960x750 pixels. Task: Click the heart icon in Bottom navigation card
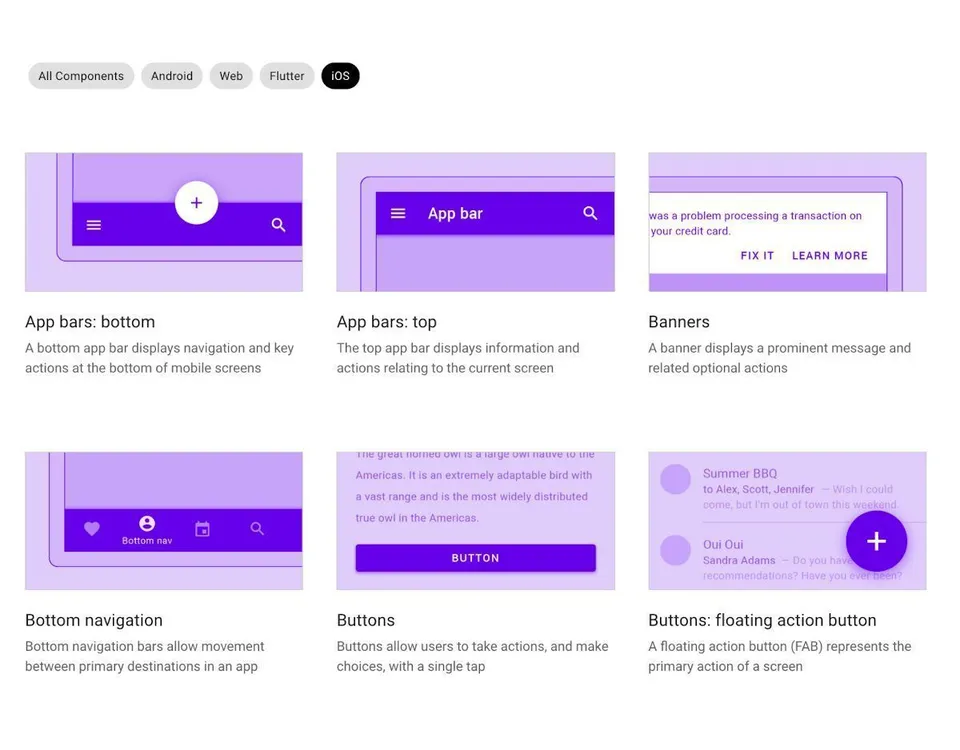(92, 528)
